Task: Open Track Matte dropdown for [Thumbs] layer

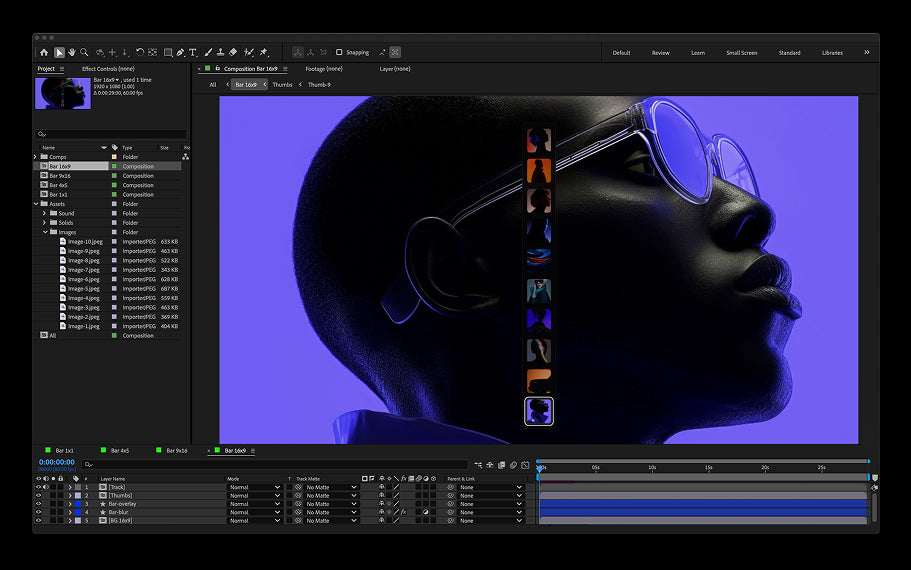Action: (x=331, y=496)
